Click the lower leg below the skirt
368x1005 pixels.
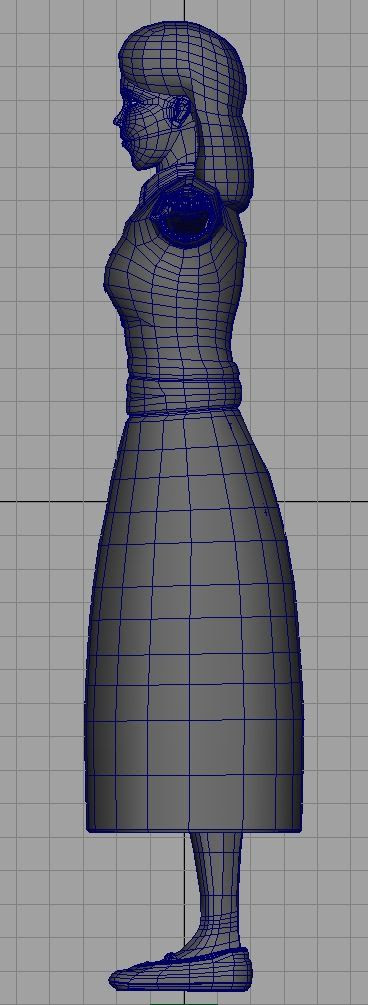pos(218,878)
